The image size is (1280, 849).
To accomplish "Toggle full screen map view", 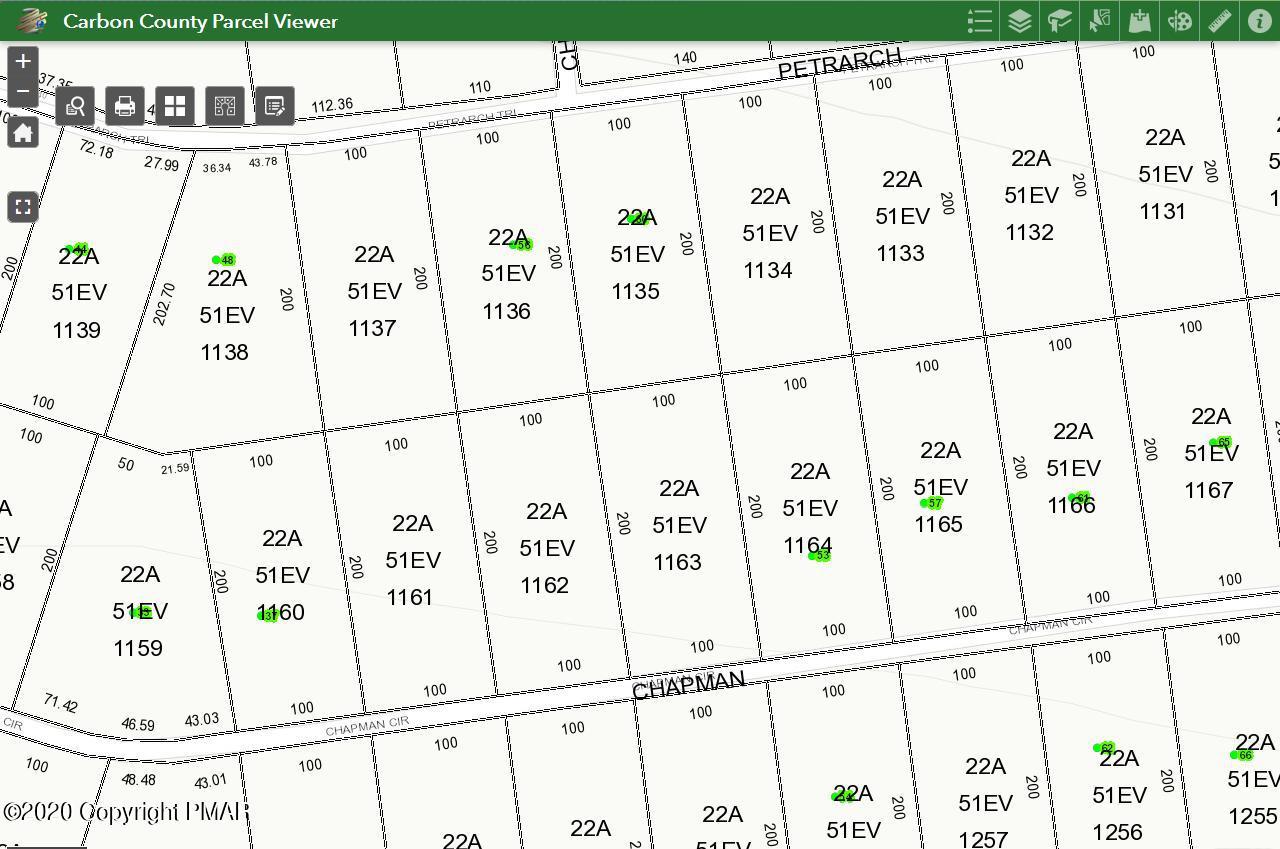I will 23,207.
